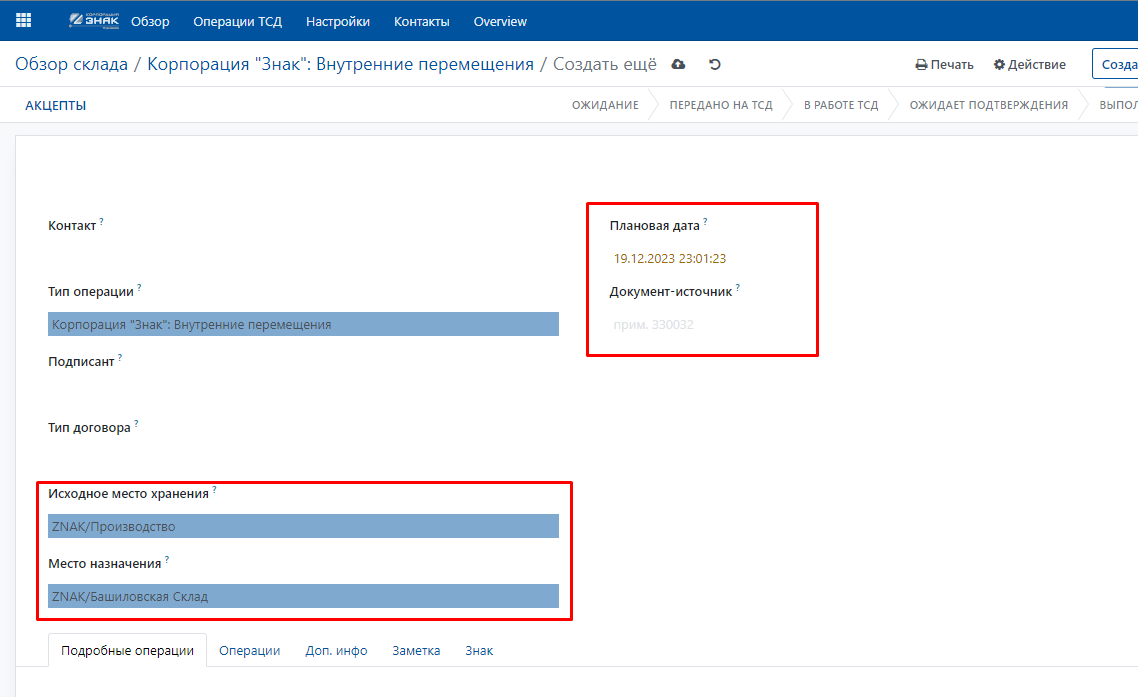Click the Документ-источник label
Image resolution: width=1138 pixels, height=697 pixels.
point(671,292)
